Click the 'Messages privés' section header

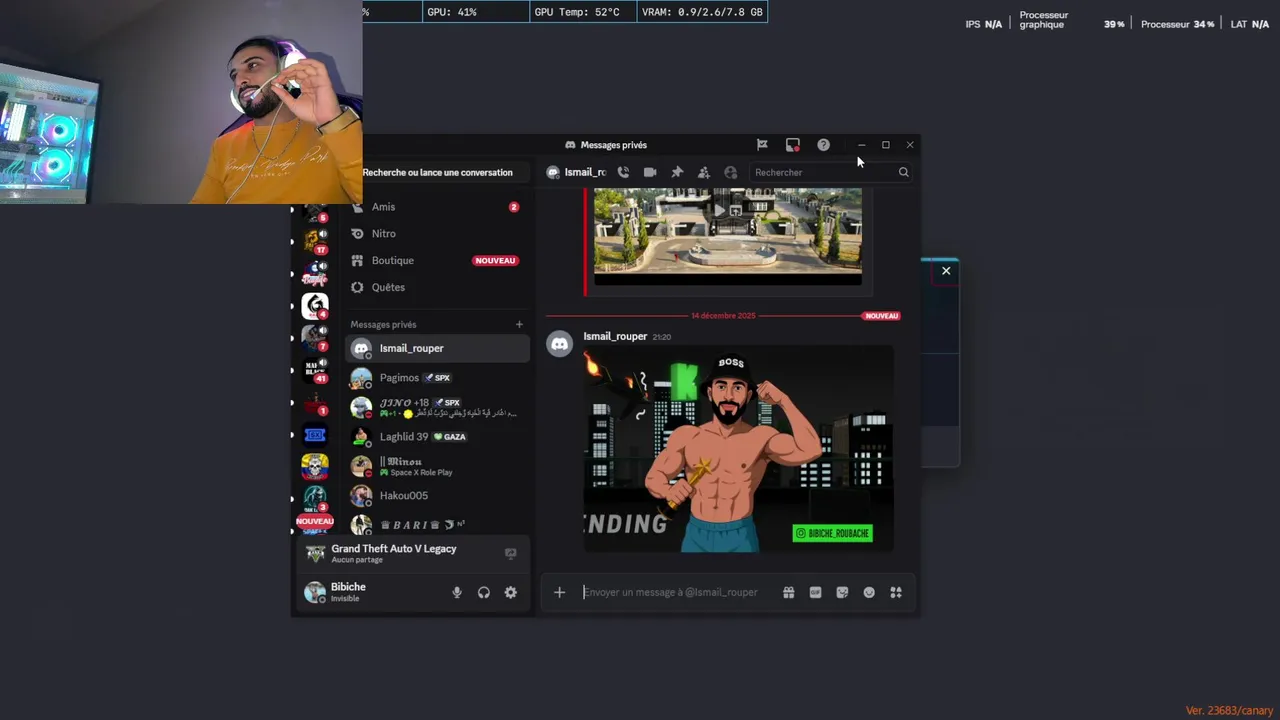[x=383, y=324]
